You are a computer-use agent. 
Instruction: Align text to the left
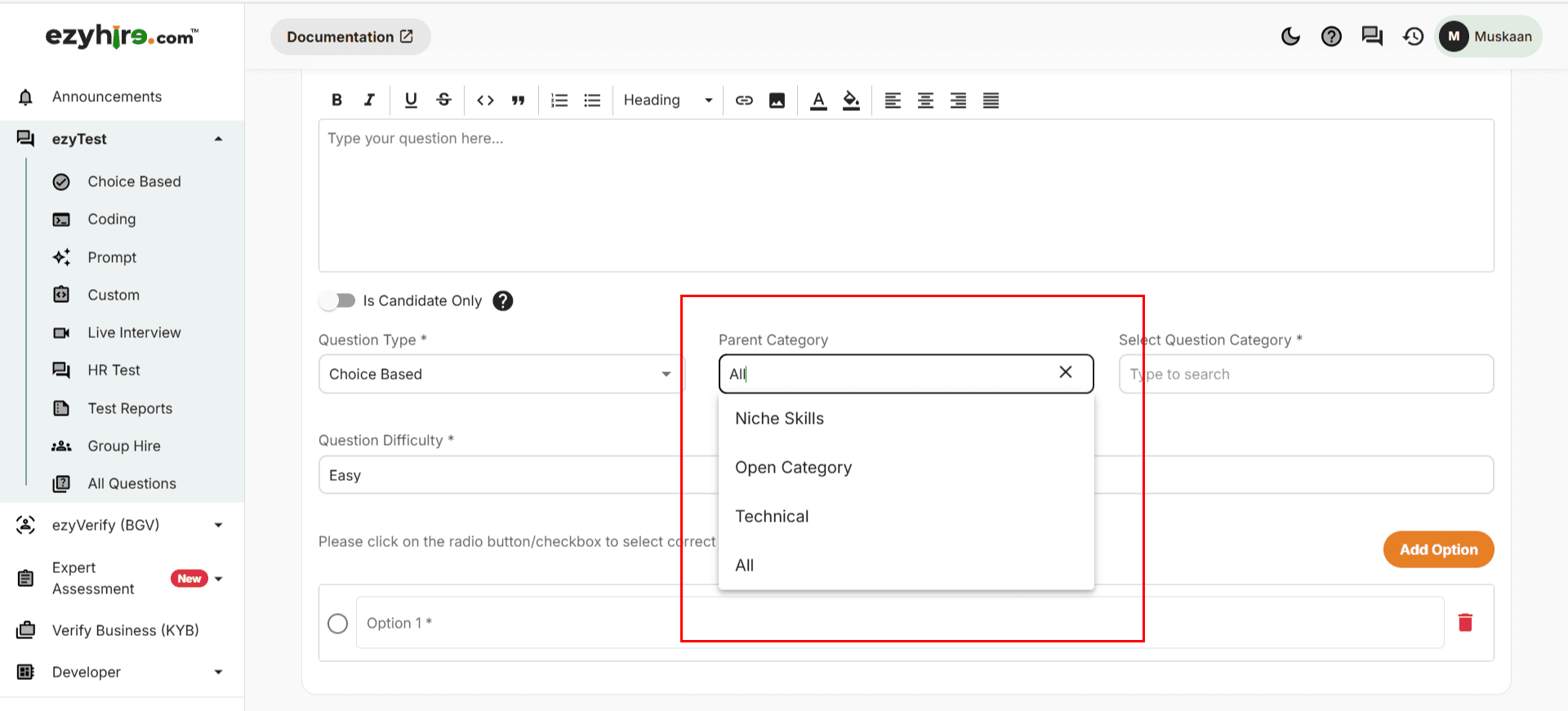coord(893,100)
